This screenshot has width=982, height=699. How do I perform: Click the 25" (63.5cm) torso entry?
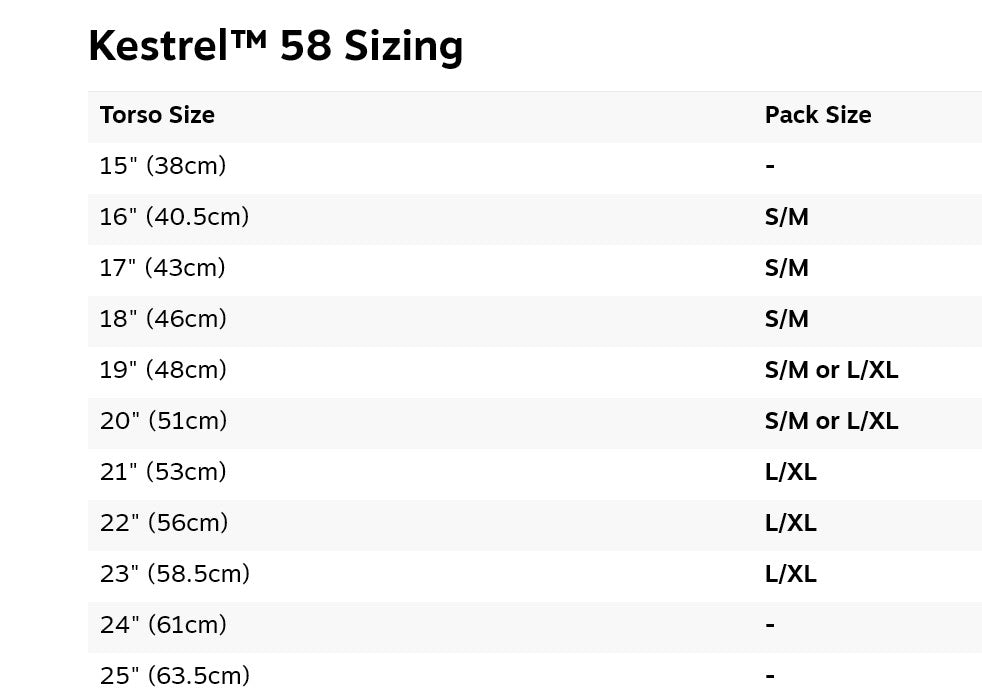pos(174,676)
